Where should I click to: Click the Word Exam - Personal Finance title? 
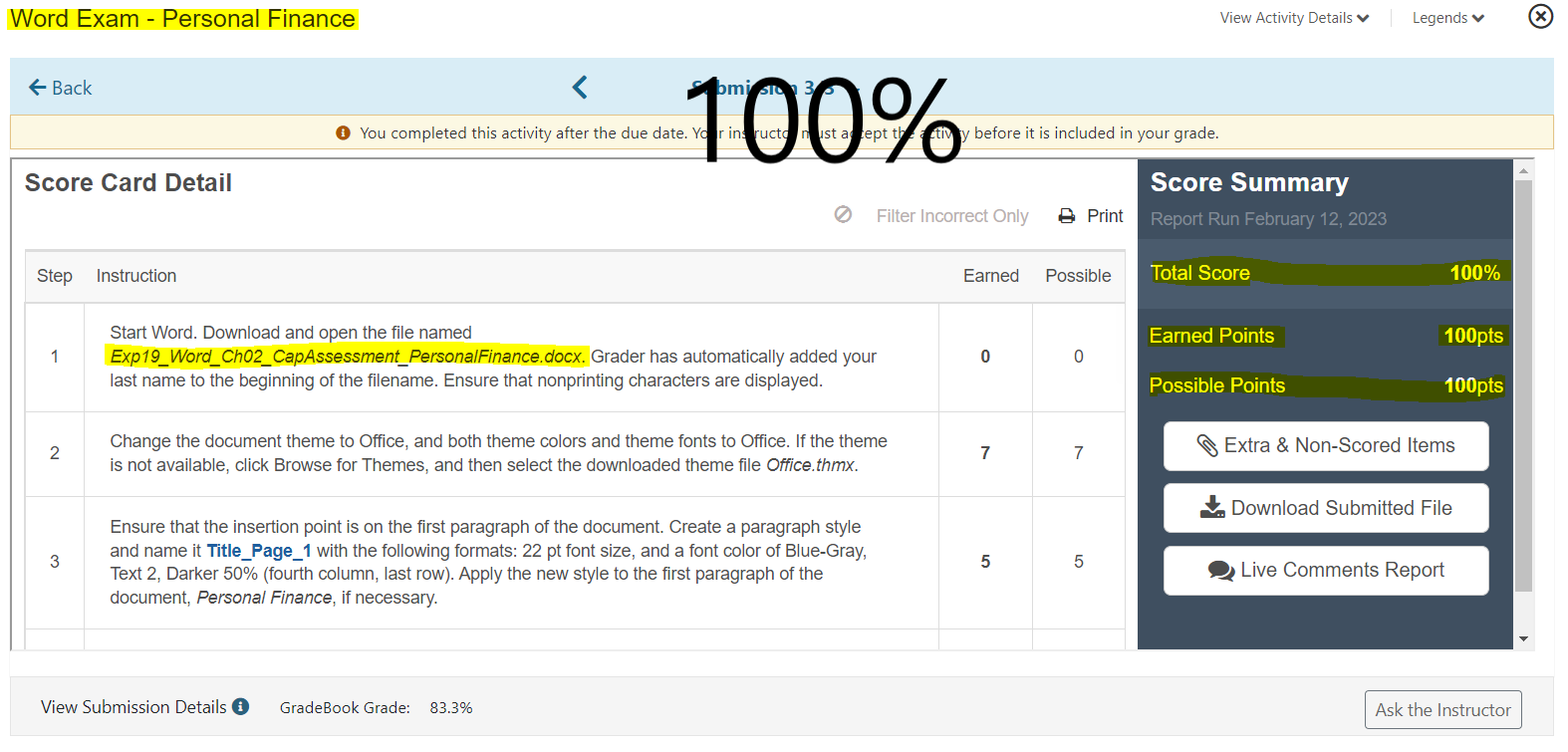[182, 19]
